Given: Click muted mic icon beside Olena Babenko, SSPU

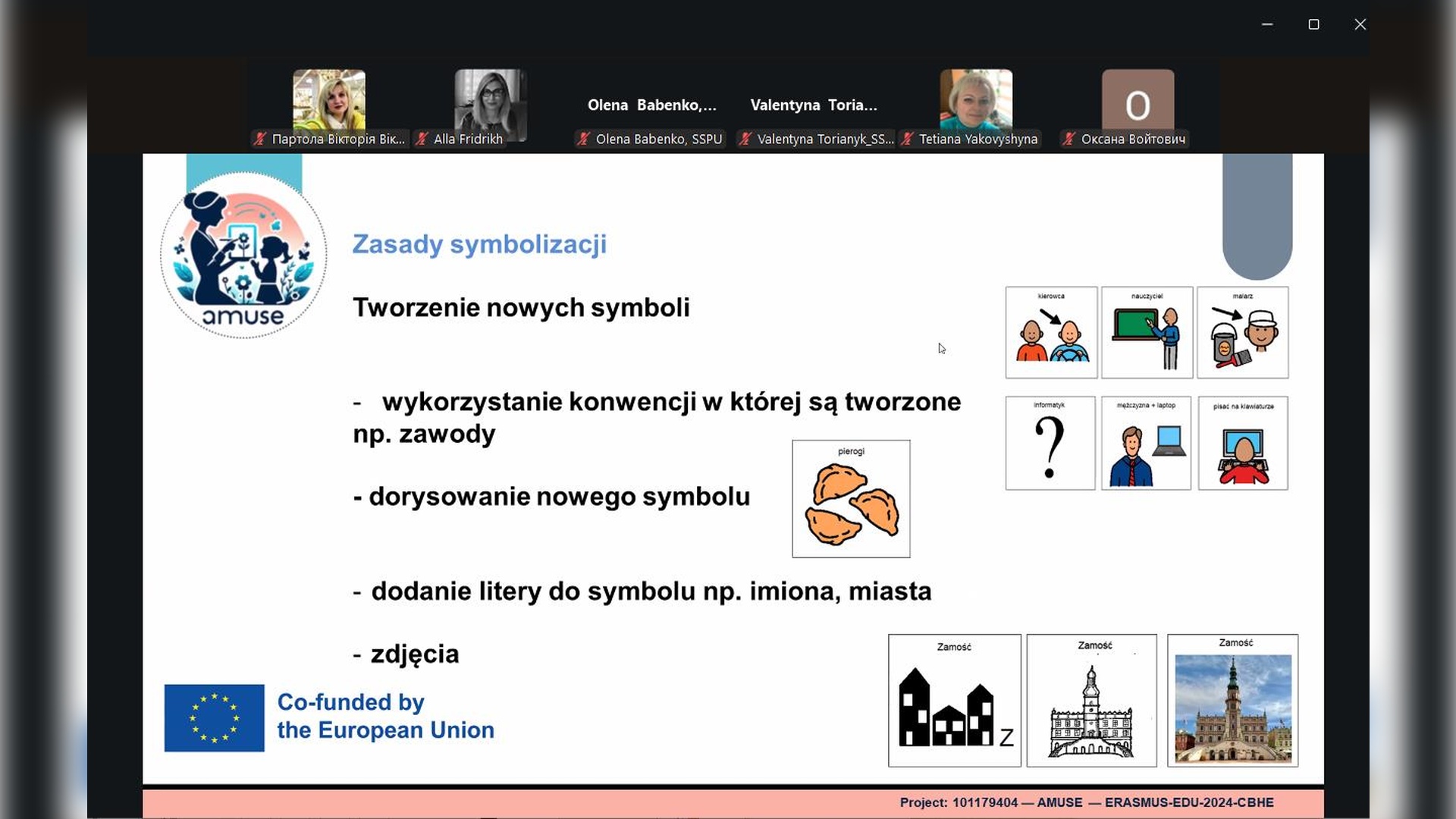Looking at the screenshot, I should click(x=583, y=139).
